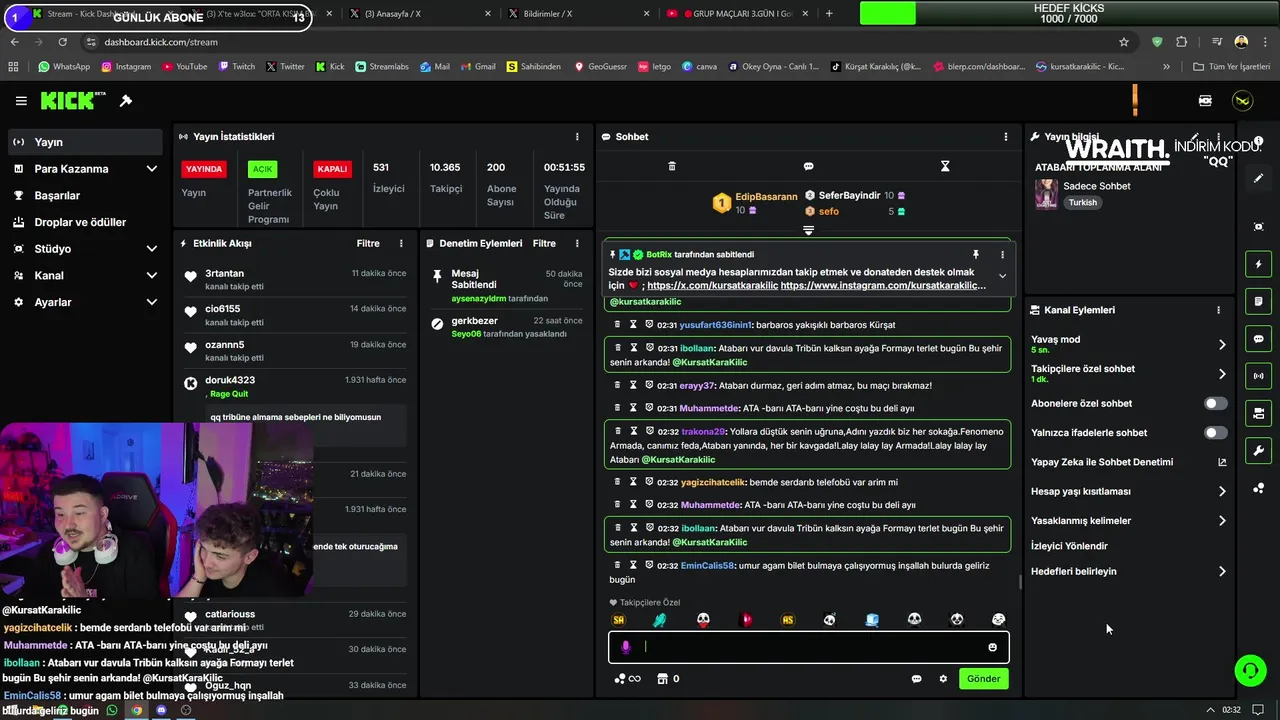Click the lightning bolt sidebar icon

1258,264
